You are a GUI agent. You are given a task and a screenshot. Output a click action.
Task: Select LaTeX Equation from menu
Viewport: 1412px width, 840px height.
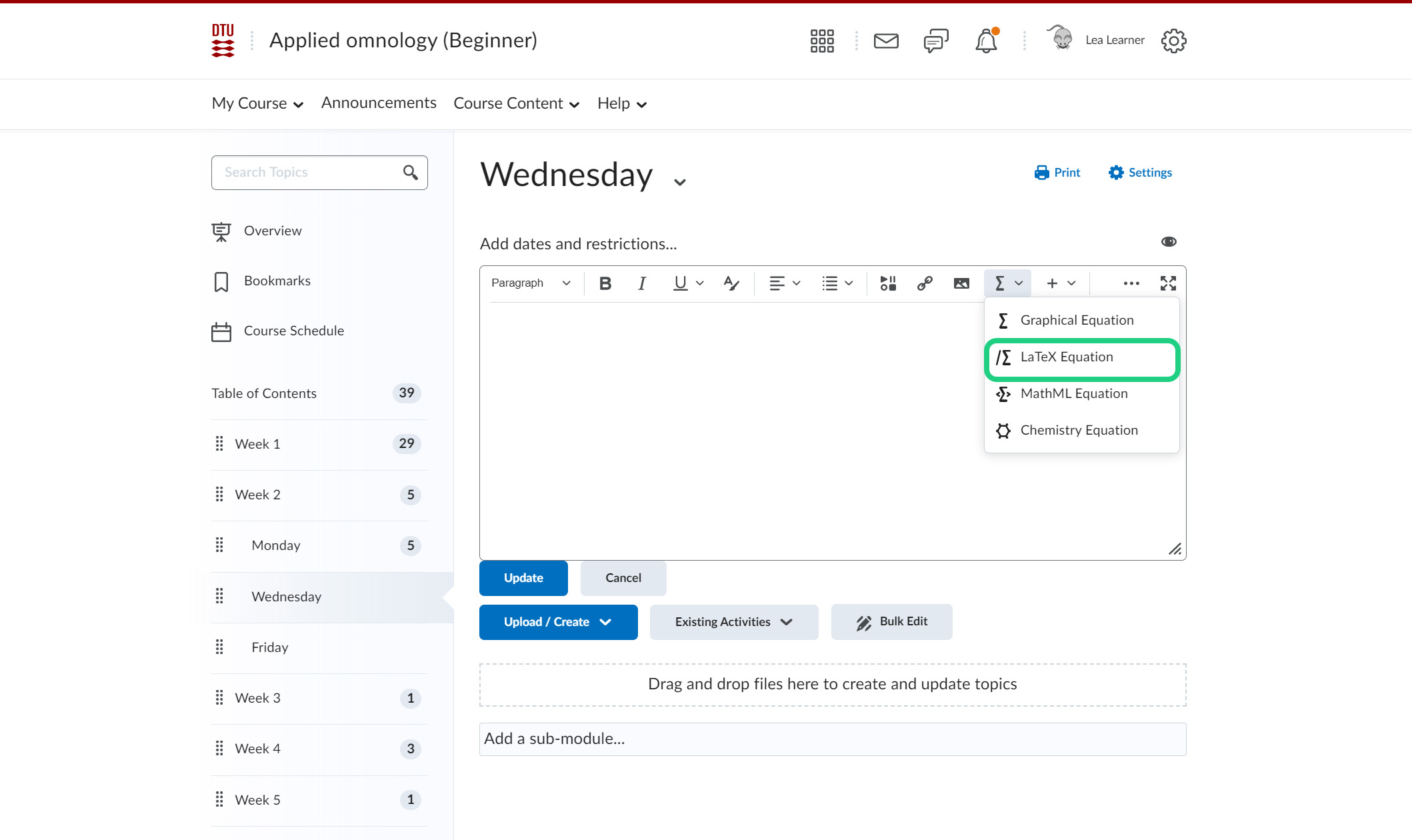1067,357
